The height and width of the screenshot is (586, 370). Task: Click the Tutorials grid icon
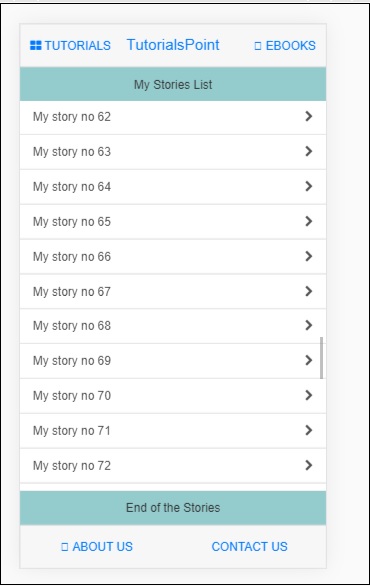click(x=36, y=45)
